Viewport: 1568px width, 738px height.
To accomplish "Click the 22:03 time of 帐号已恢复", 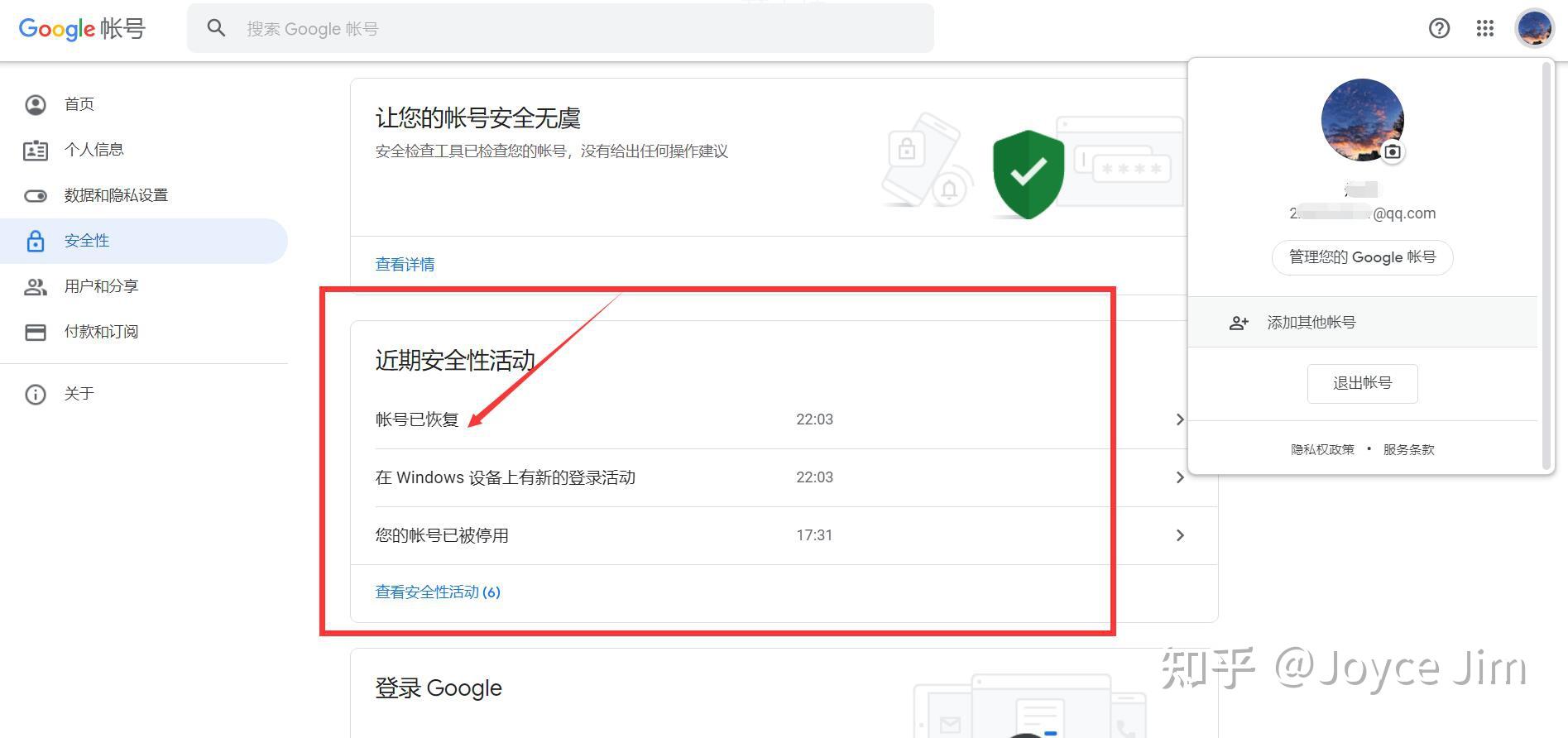I will coord(814,419).
